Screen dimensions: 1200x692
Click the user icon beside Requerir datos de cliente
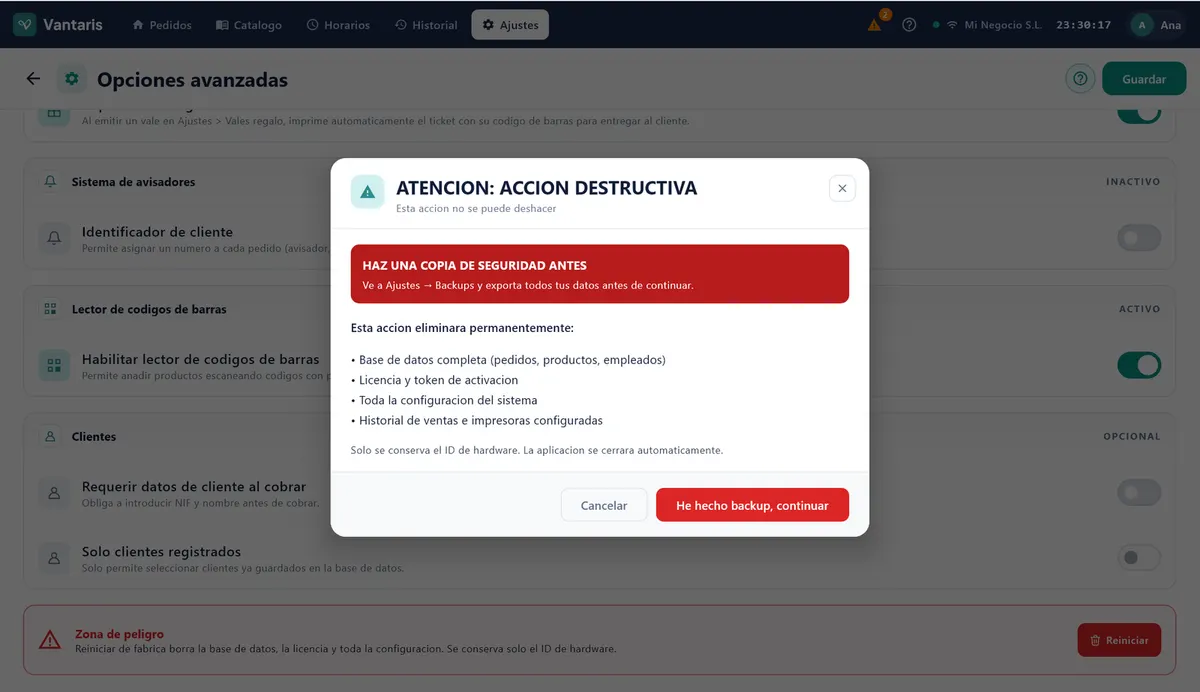click(55, 493)
